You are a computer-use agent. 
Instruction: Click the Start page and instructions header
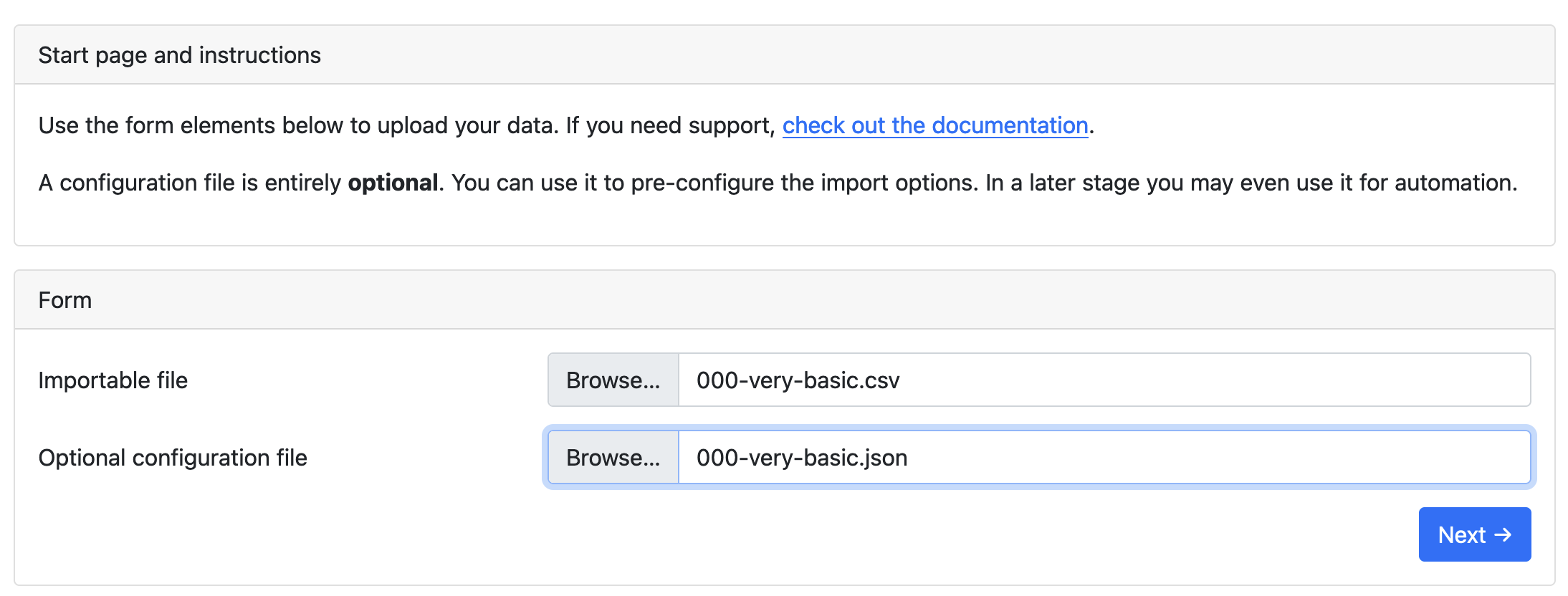(x=180, y=54)
